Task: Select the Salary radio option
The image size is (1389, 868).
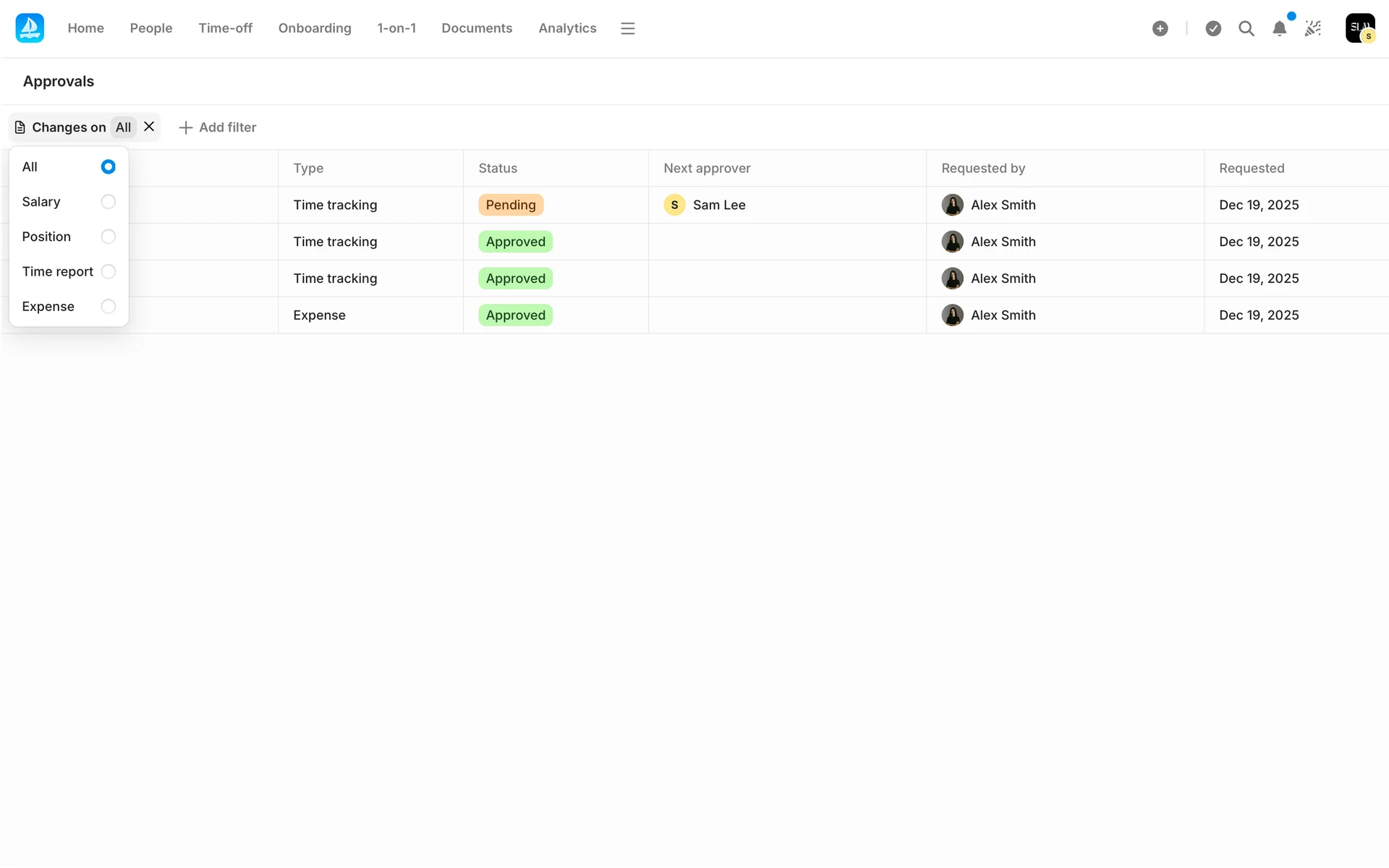Action: click(x=108, y=202)
